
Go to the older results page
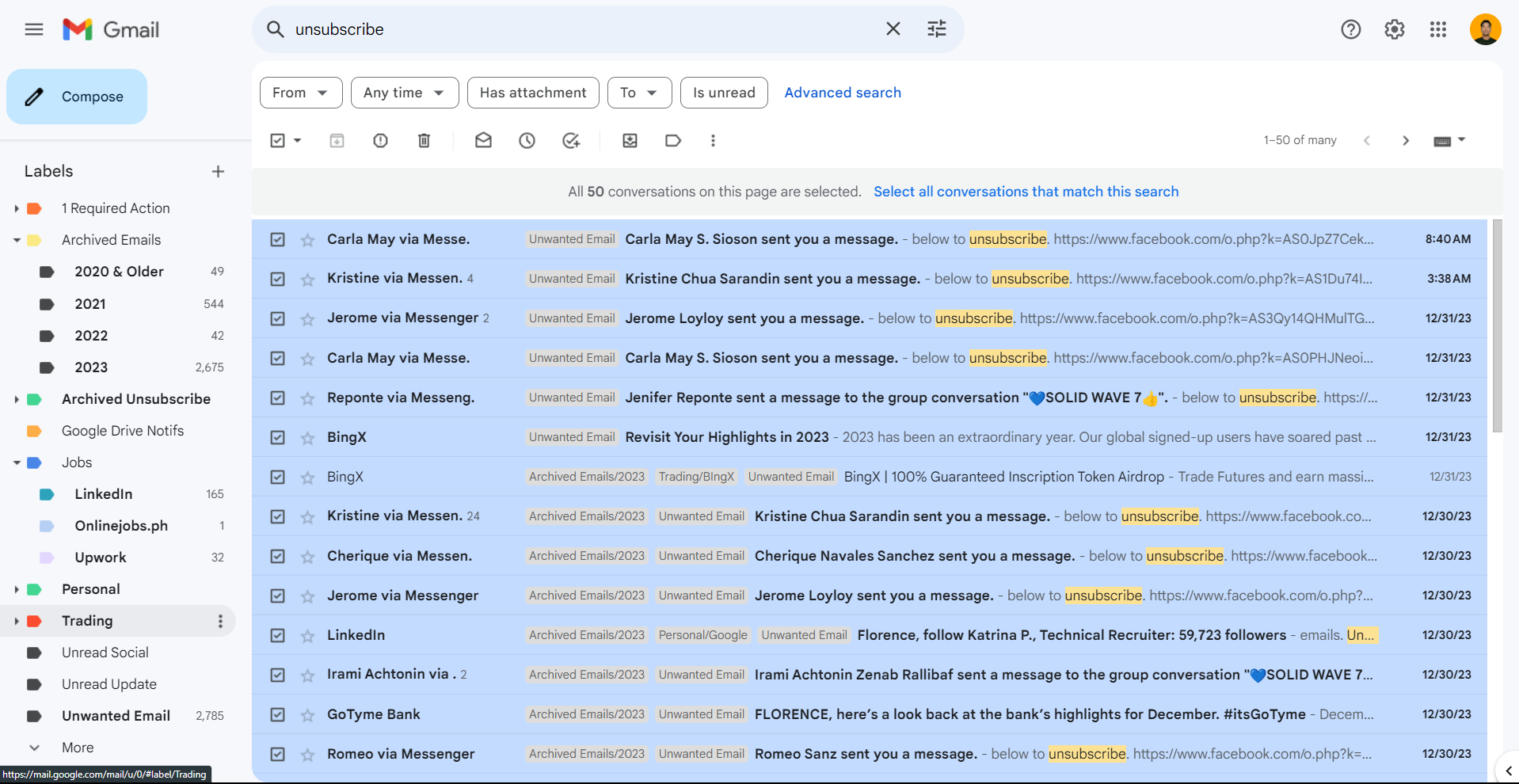(1406, 140)
